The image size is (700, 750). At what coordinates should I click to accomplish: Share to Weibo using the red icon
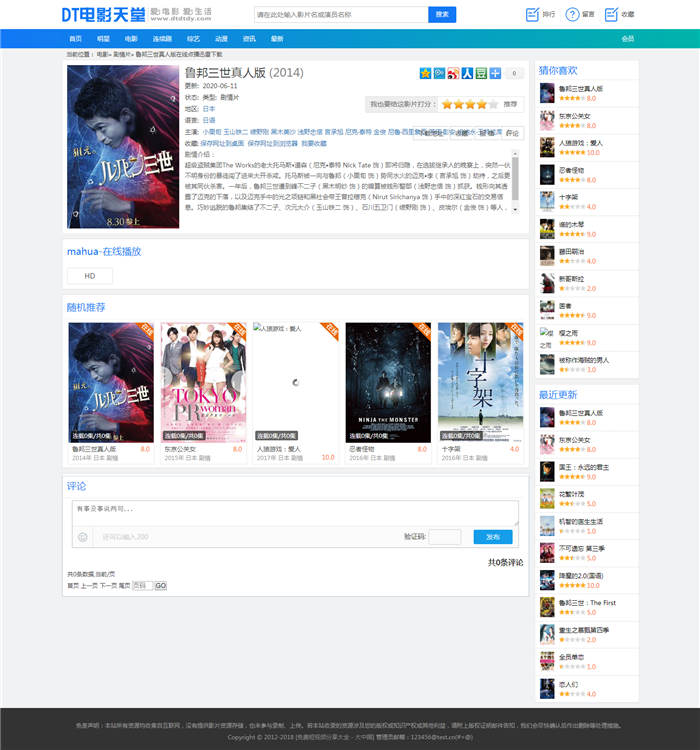point(453,73)
